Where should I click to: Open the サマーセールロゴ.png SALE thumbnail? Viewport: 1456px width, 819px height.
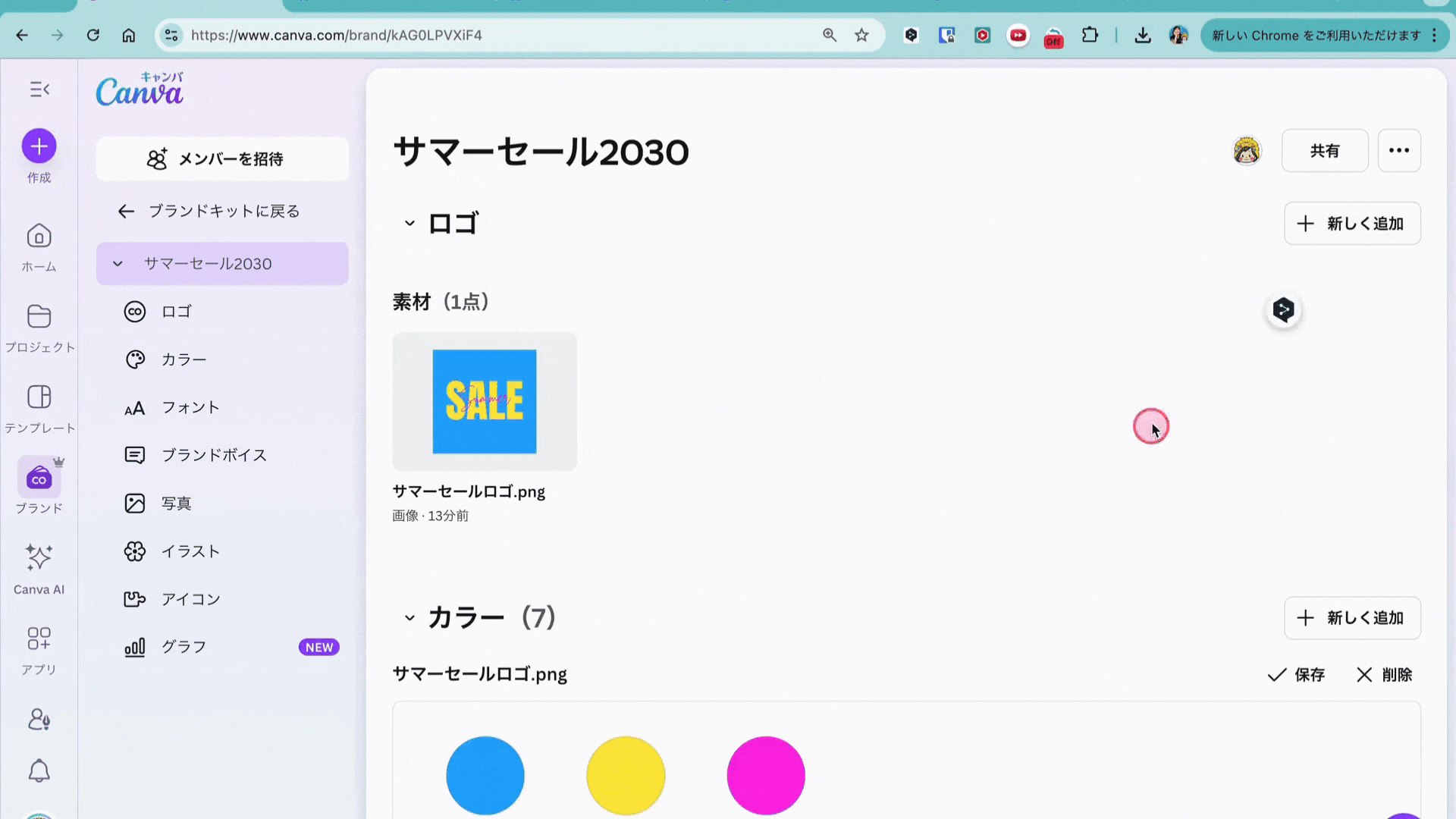(485, 402)
